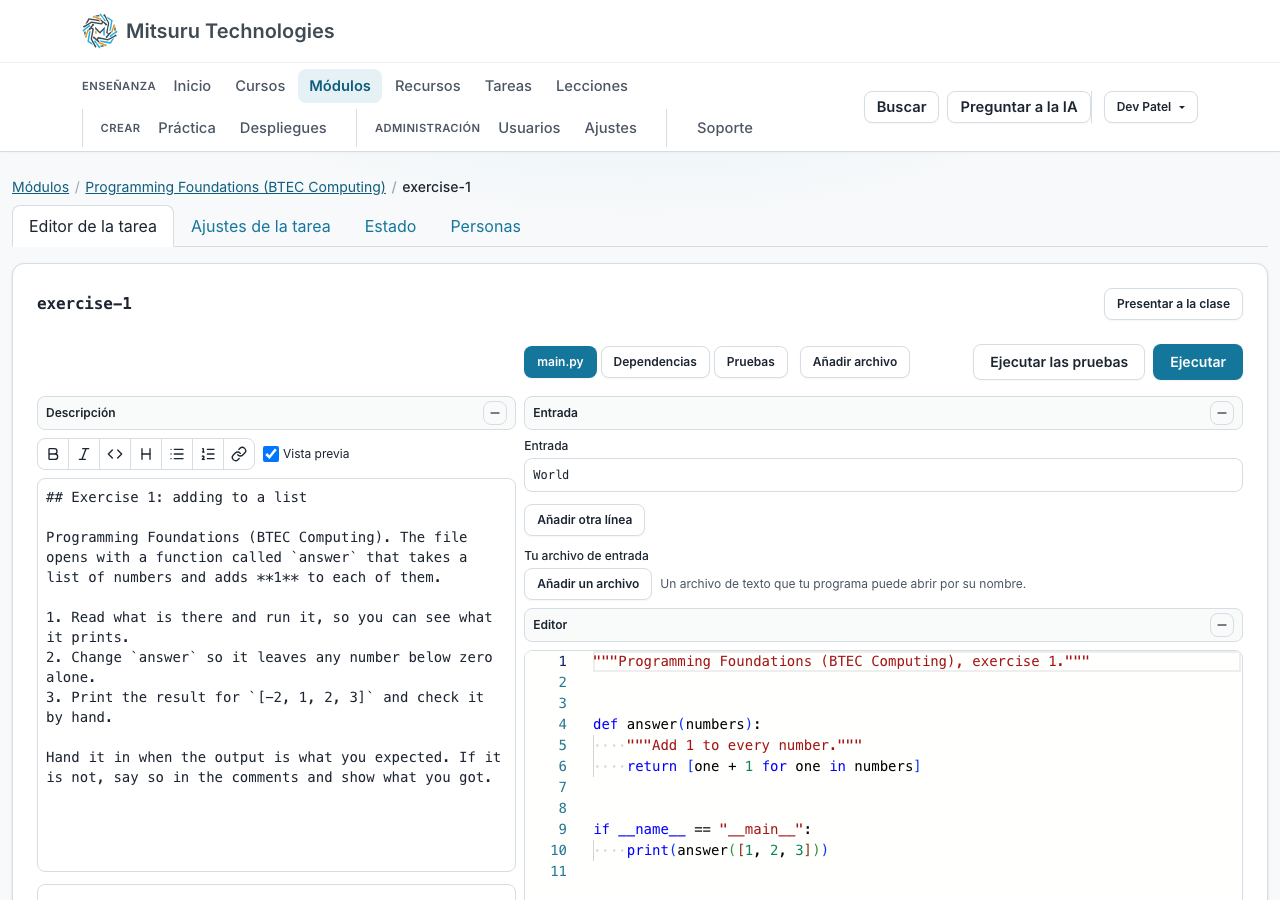This screenshot has width=1280, height=900.
Task: Open Despliegues under Crear
Action: (283, 128)
